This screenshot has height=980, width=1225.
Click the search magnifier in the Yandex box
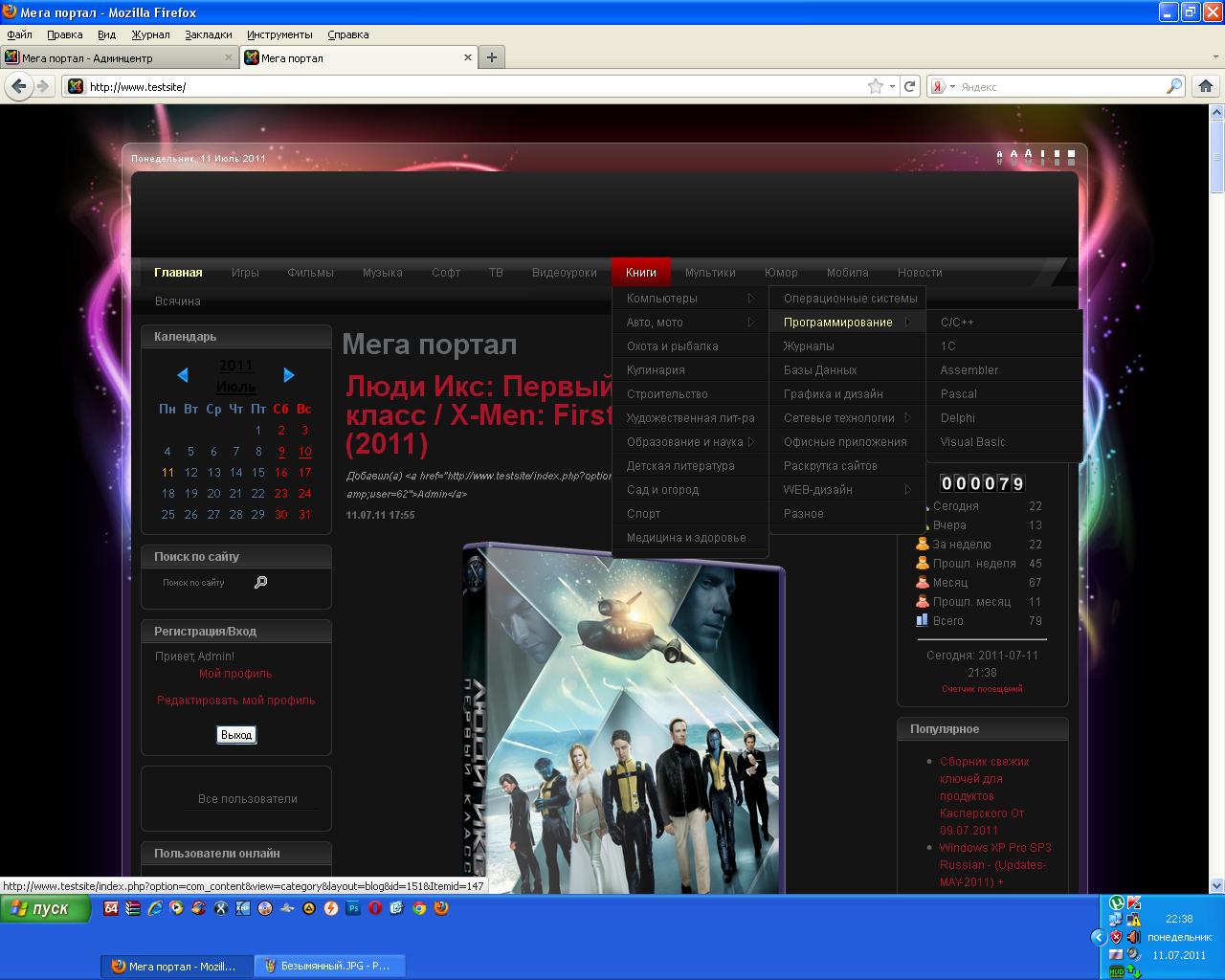[x=1174, y=86]
